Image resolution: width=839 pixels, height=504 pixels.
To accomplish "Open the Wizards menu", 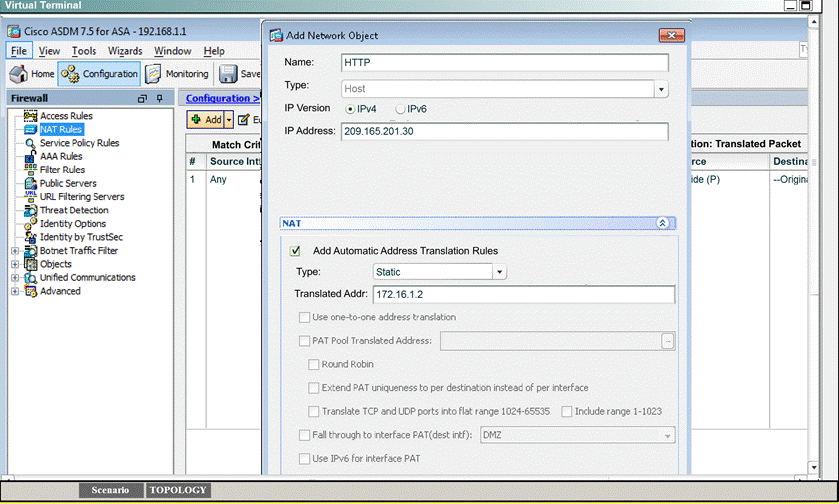I will tap(125, 51).
